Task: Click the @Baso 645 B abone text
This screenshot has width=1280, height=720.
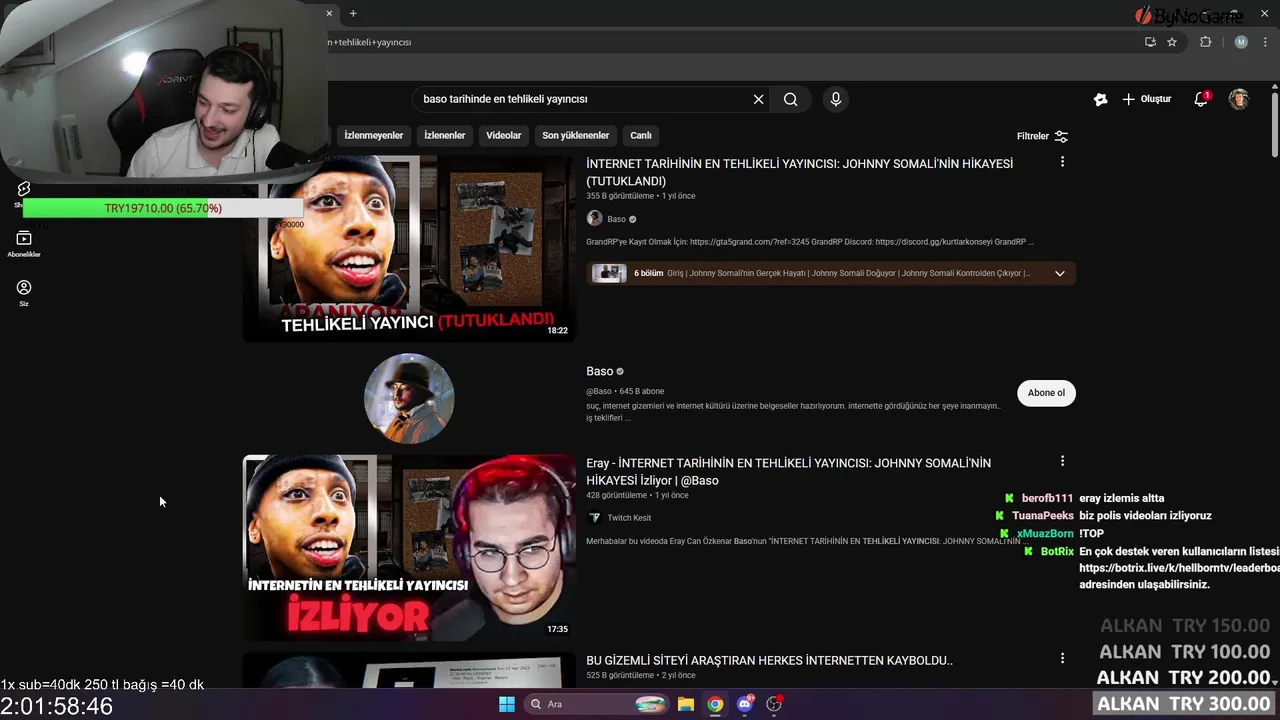Action: [625, 391]
